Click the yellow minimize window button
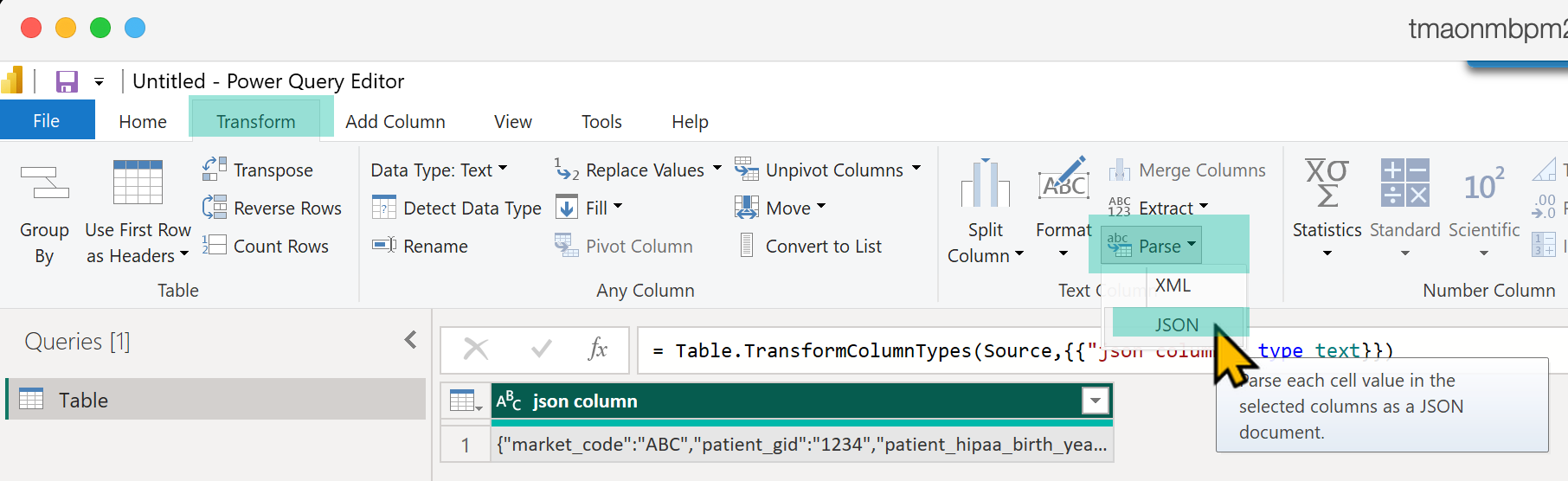Screen dimensions: 1568x481 pos(66,28)
